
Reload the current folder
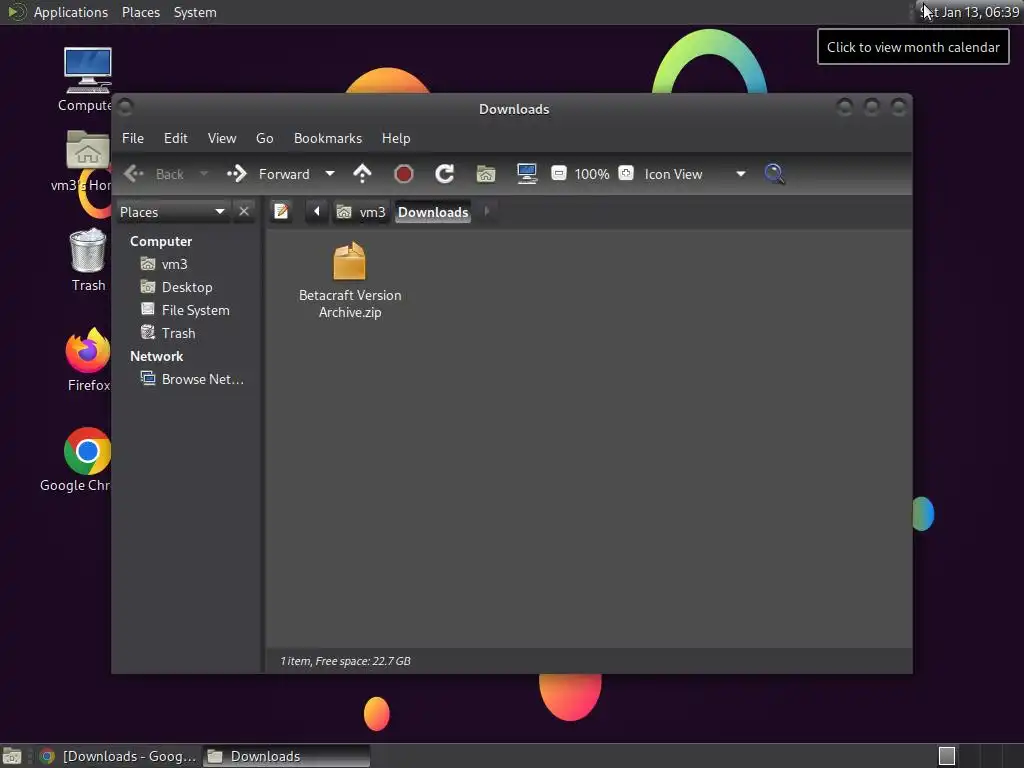tap(445, 174)
